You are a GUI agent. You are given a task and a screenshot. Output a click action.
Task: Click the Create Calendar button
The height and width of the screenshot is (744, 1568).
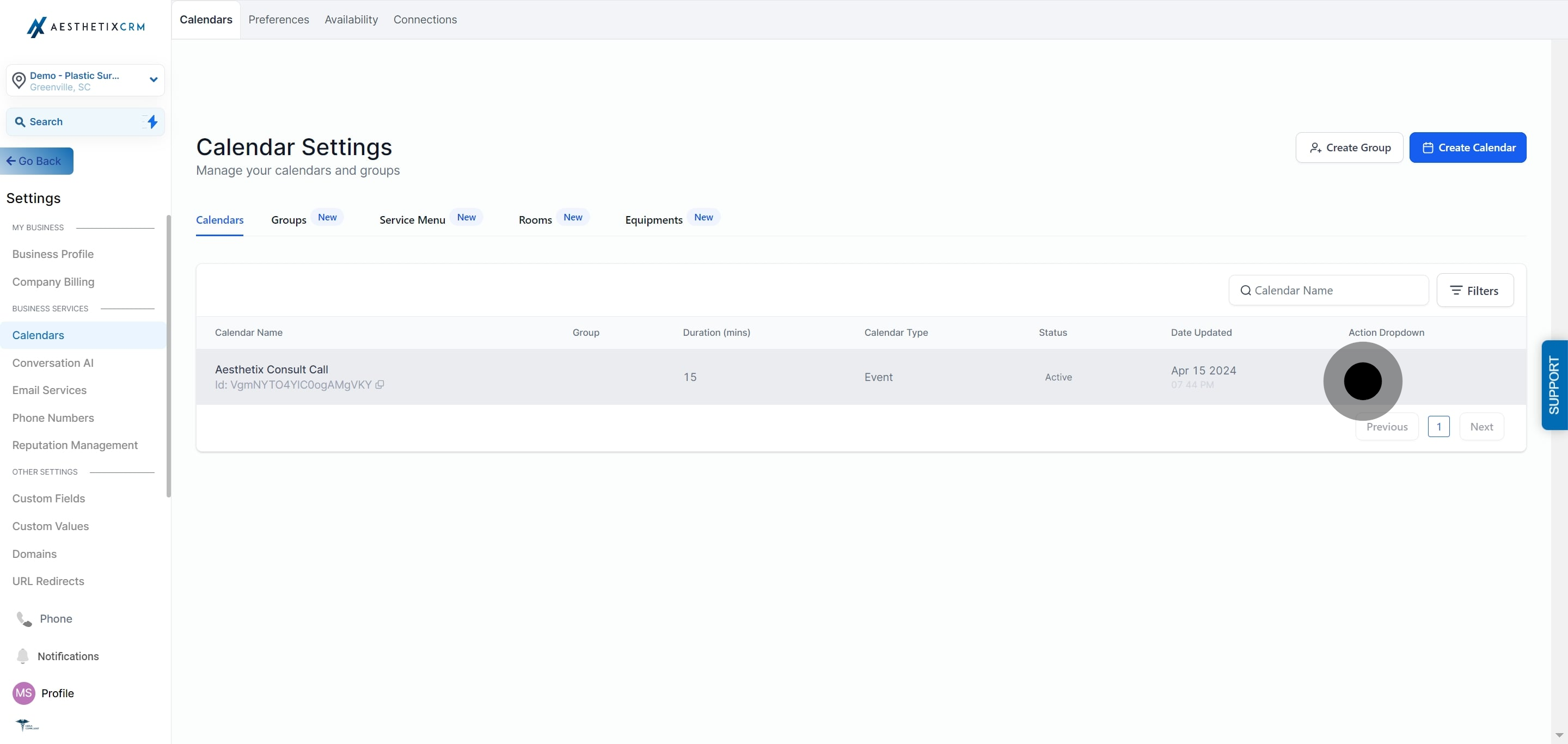[x=1468, y=147]
